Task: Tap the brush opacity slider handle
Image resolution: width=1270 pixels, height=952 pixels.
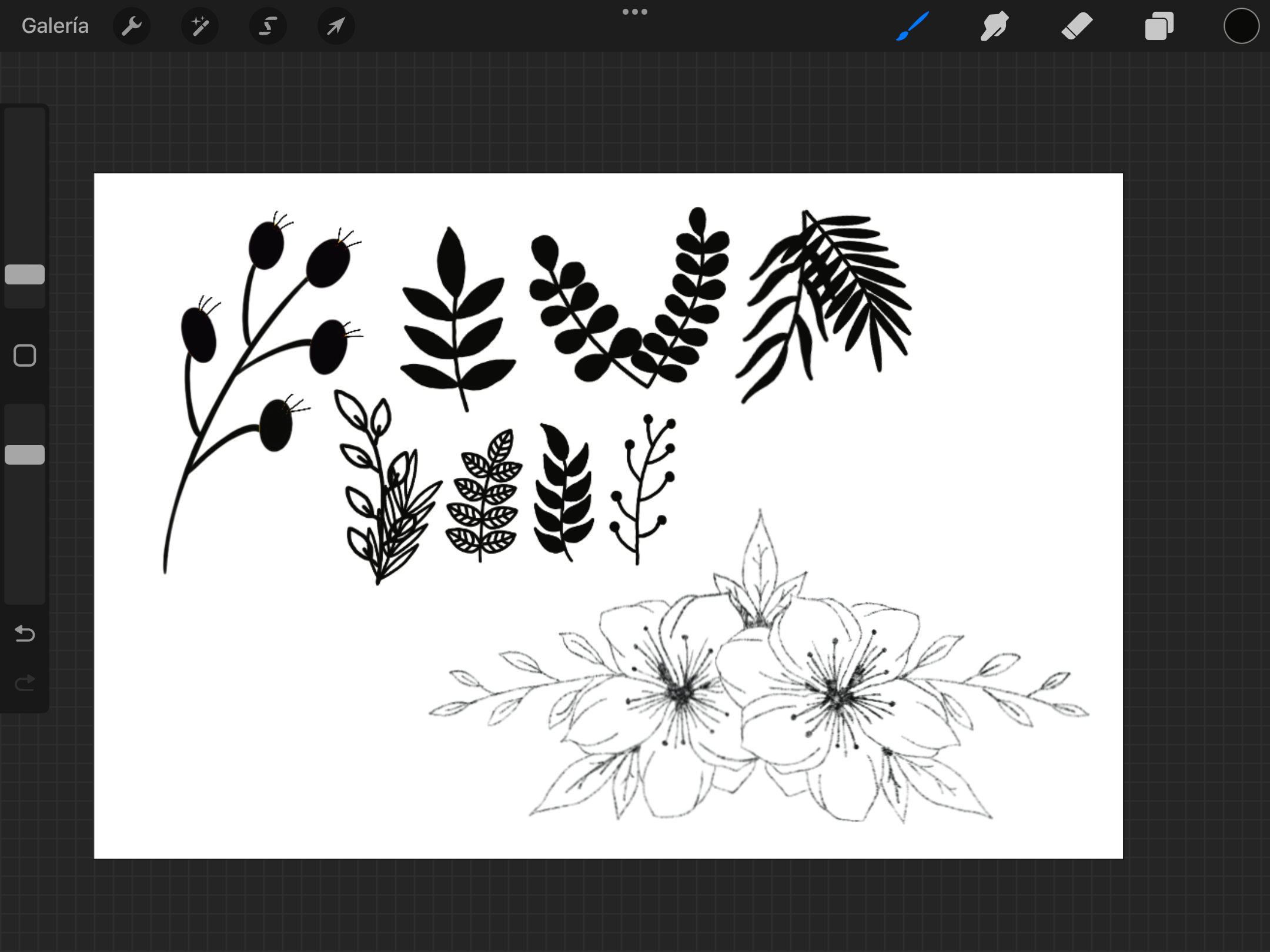Action: 25,454
